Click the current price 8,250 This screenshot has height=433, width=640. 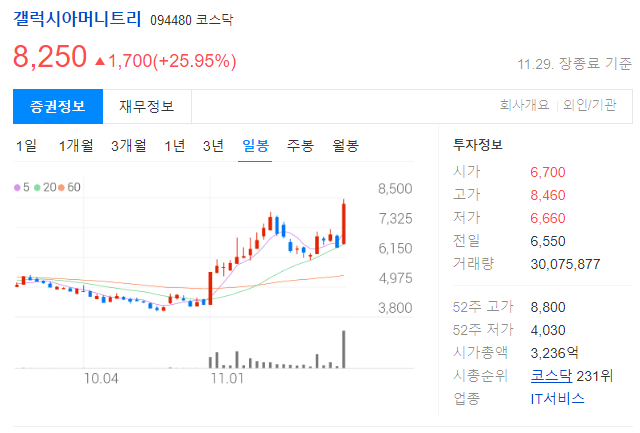pyautogui.click(x=50, y=56)
